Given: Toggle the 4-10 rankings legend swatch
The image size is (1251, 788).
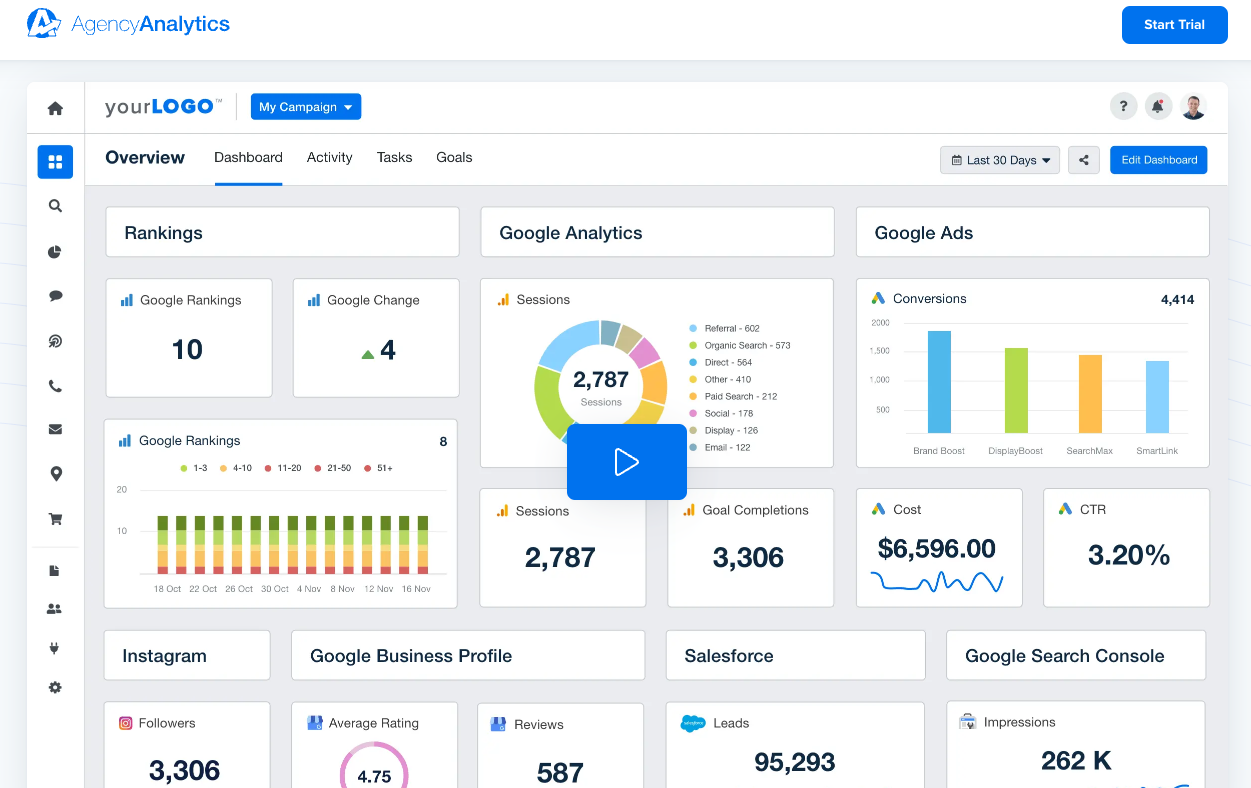Looking at the screenshot, I should (224, 468).
